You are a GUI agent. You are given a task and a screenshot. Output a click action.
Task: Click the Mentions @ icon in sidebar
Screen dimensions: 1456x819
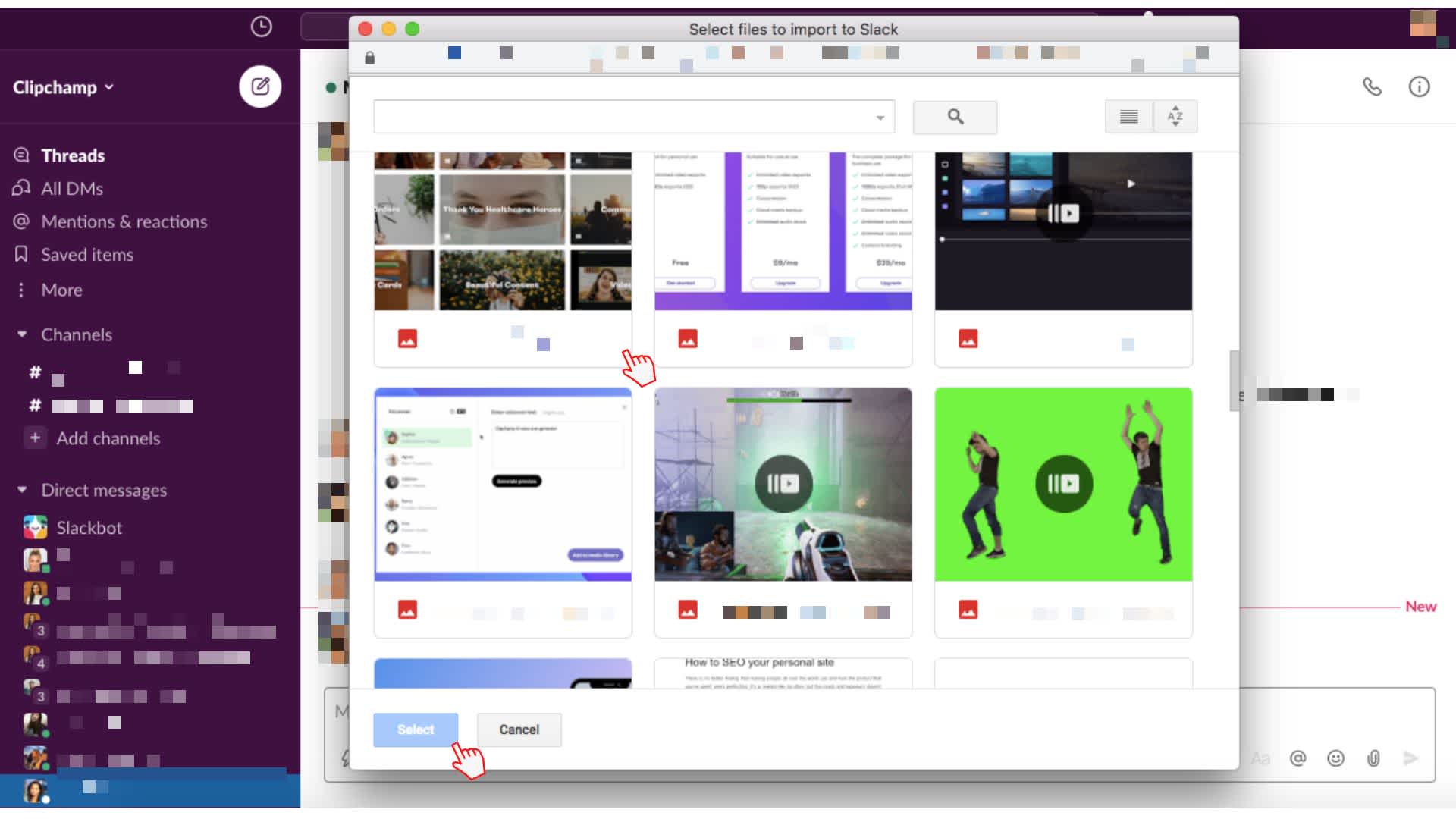tap(21, 221)
